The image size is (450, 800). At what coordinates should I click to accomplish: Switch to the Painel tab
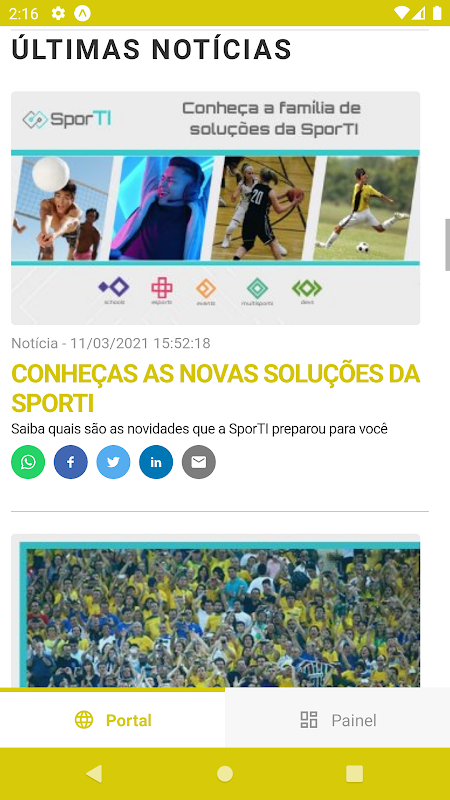coord(338,718)
